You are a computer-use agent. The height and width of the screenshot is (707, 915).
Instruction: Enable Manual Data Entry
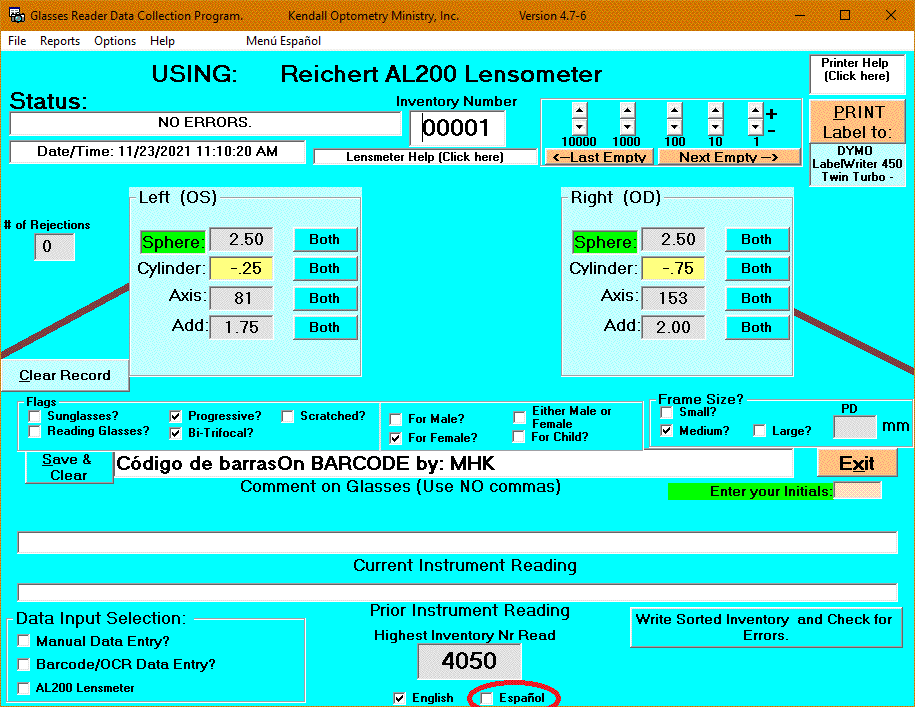(x=24, y=642)
